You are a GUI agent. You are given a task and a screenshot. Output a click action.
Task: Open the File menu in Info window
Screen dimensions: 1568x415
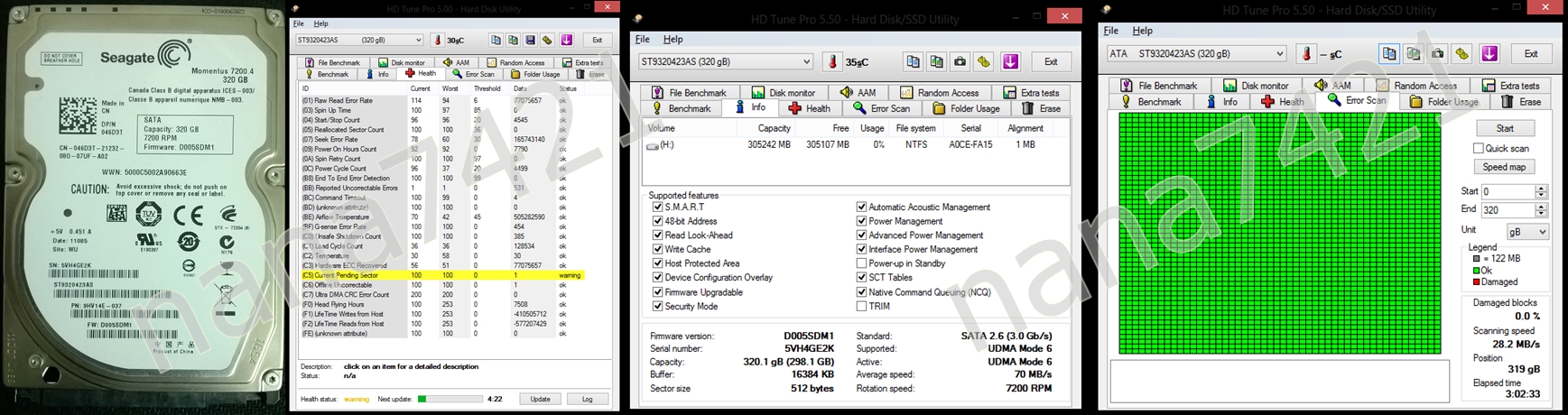(642, 40)
